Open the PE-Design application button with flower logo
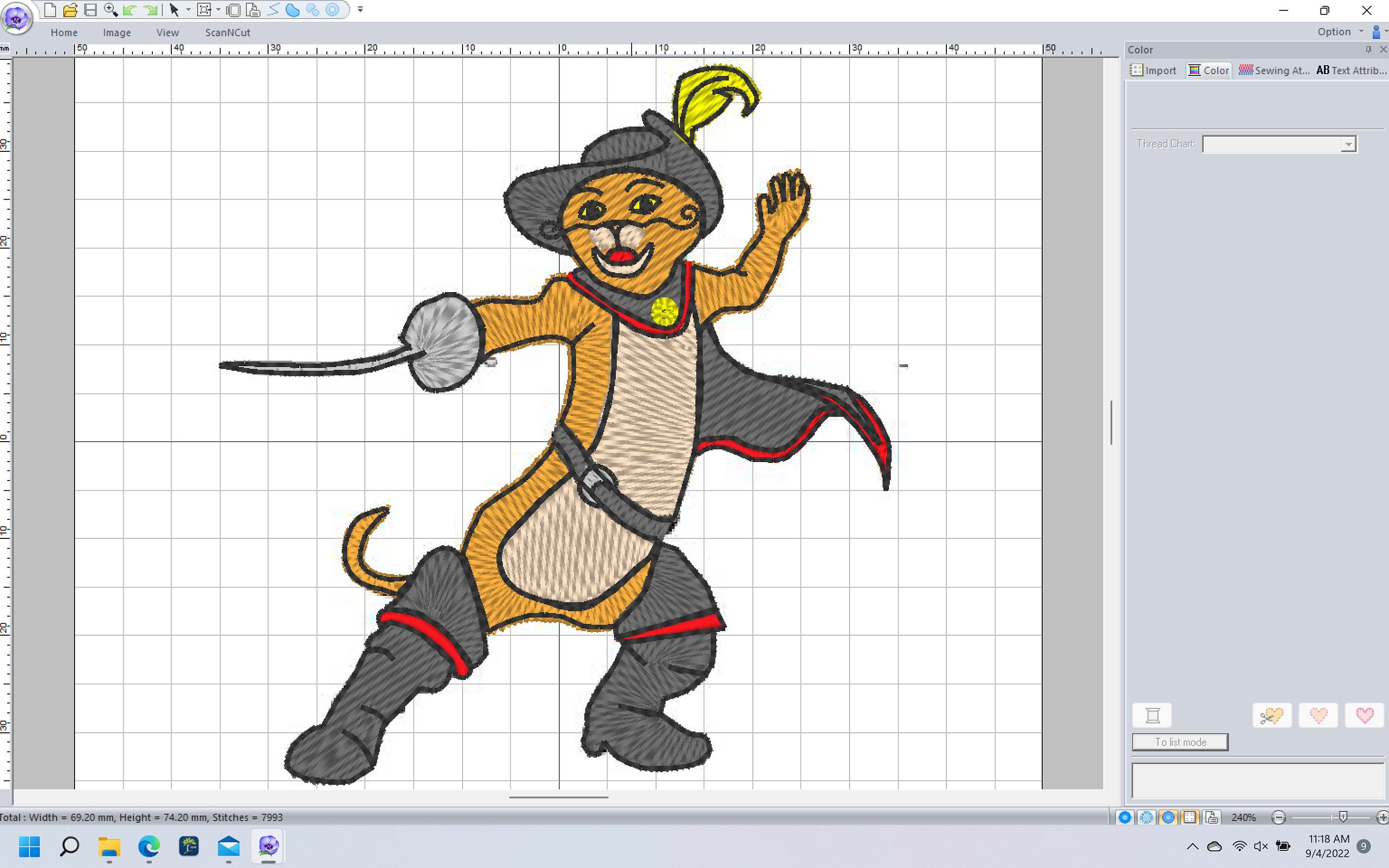 [x=17, y=19]
